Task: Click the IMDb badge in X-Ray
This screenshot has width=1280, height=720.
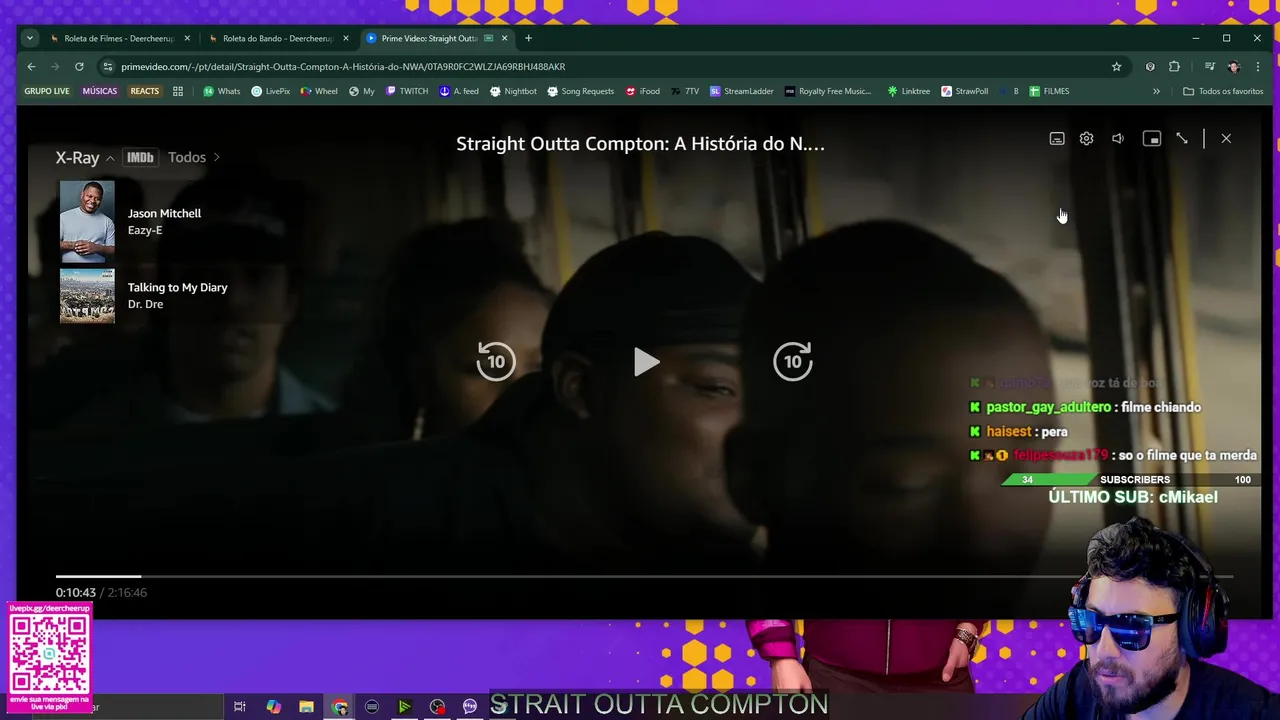Action: pyautogui.click(x=140, y=157)
